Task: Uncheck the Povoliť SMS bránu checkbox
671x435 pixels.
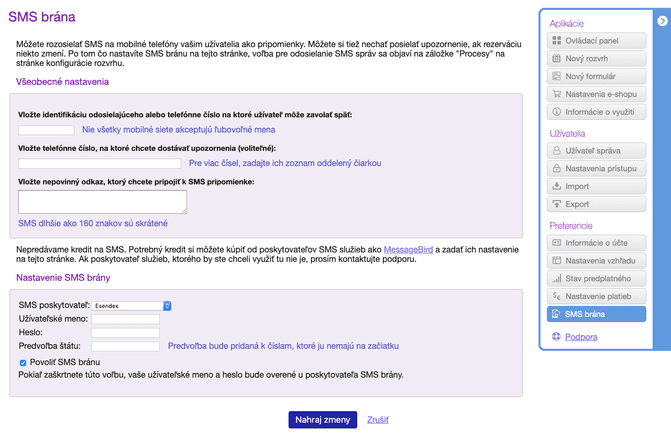Action: pyautogui.click(x=23, y=363)
